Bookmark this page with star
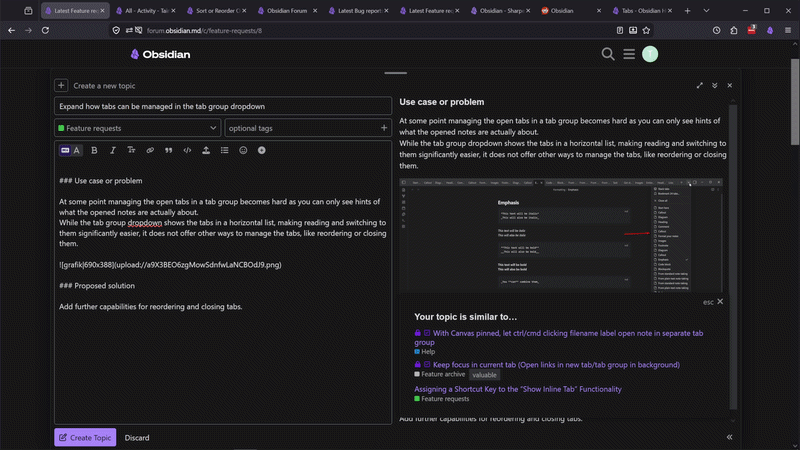Viewport: 800px width, 450px height. click(646, 31)
